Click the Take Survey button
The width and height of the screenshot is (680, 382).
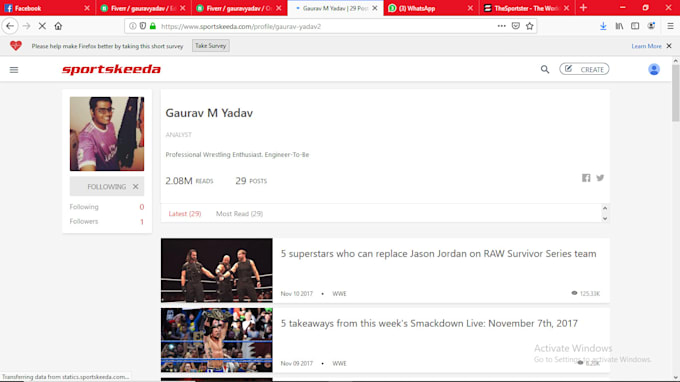(210, 46)
